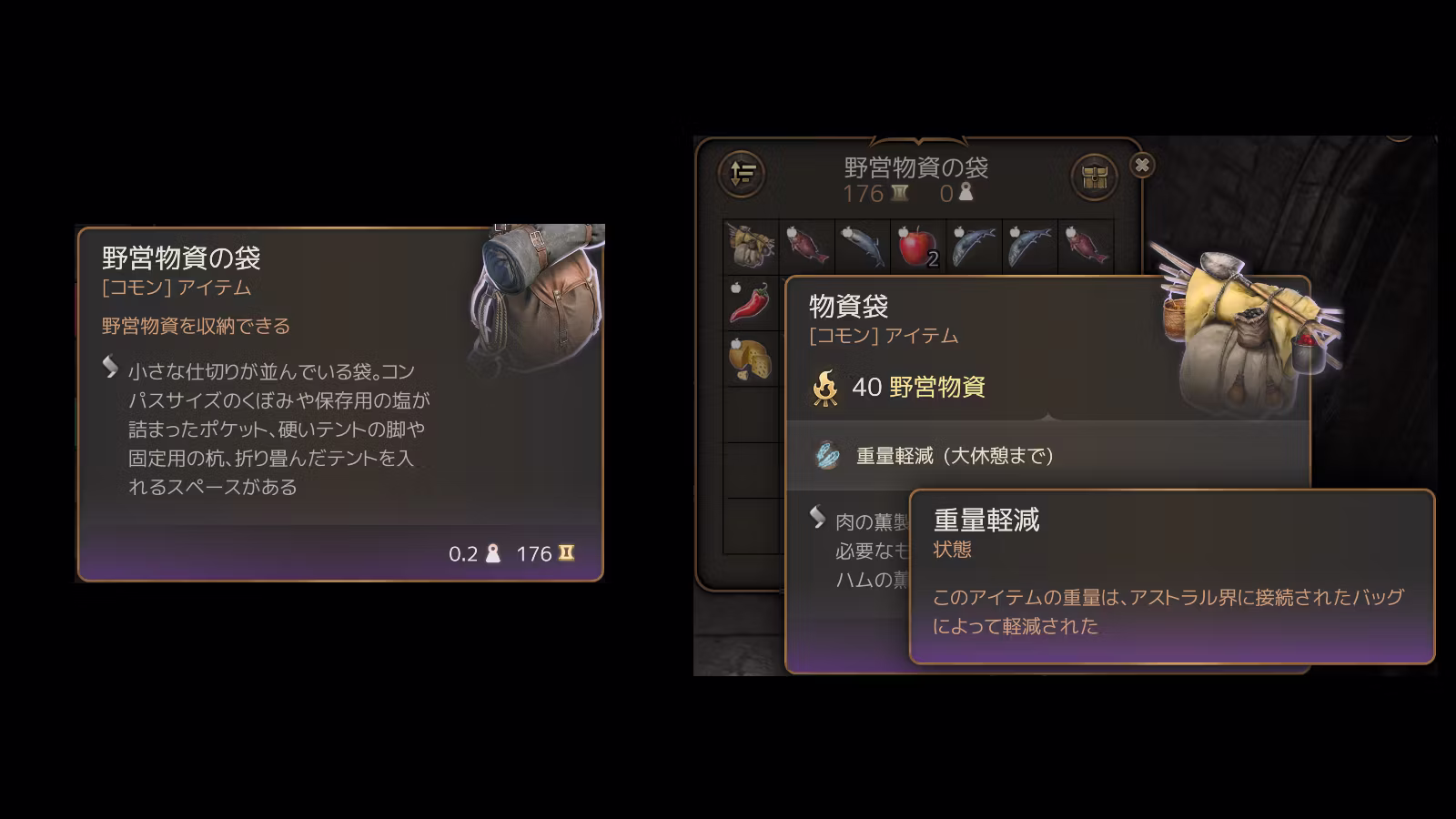The height and width of the screenshot is (819, 1456).
Task: Click the gold coin icon beside 176 in the left tooltip
Action: pyautogui.click(x=566, y=553)
